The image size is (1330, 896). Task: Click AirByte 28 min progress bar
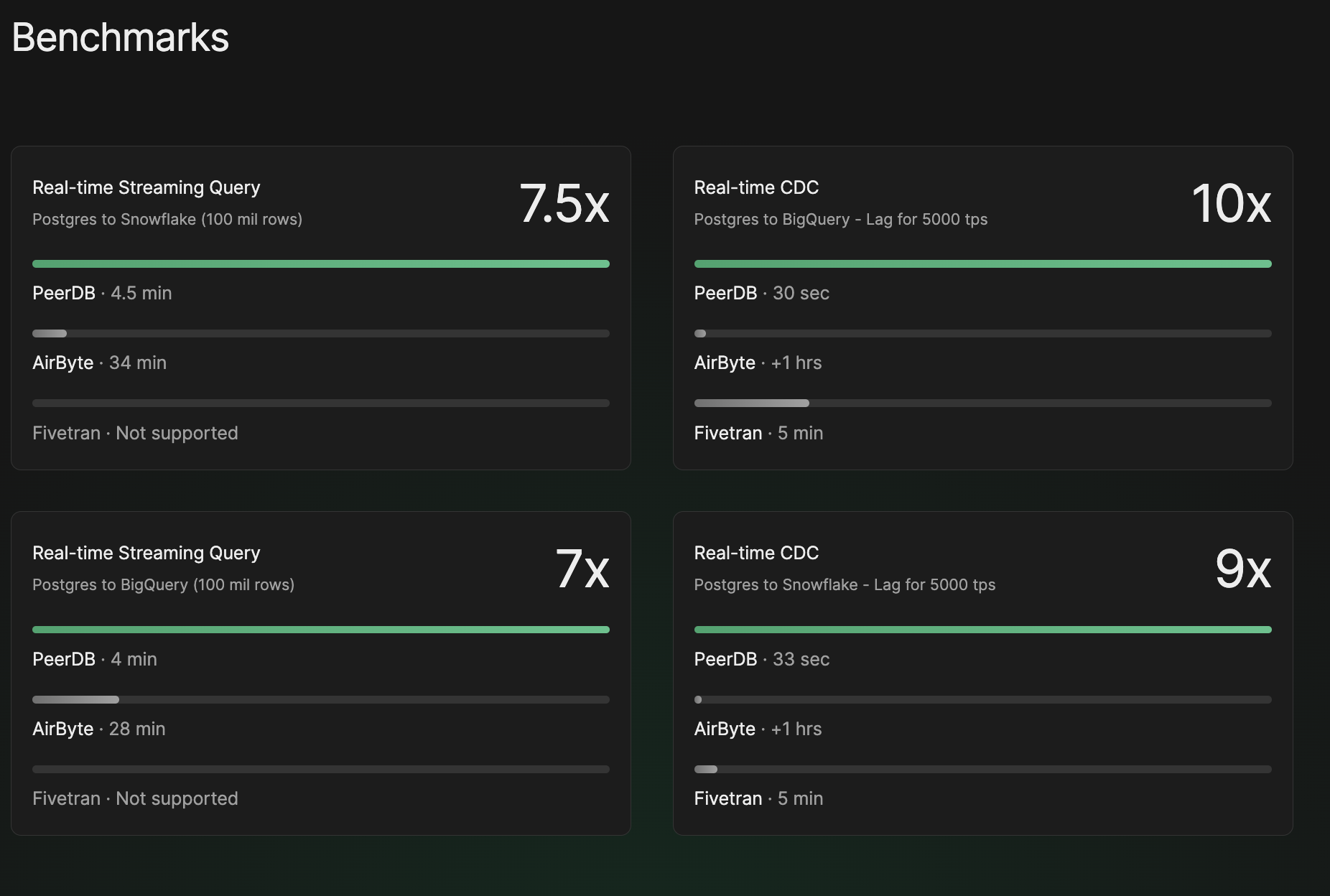pyautogui.click(x=321, y=699)
